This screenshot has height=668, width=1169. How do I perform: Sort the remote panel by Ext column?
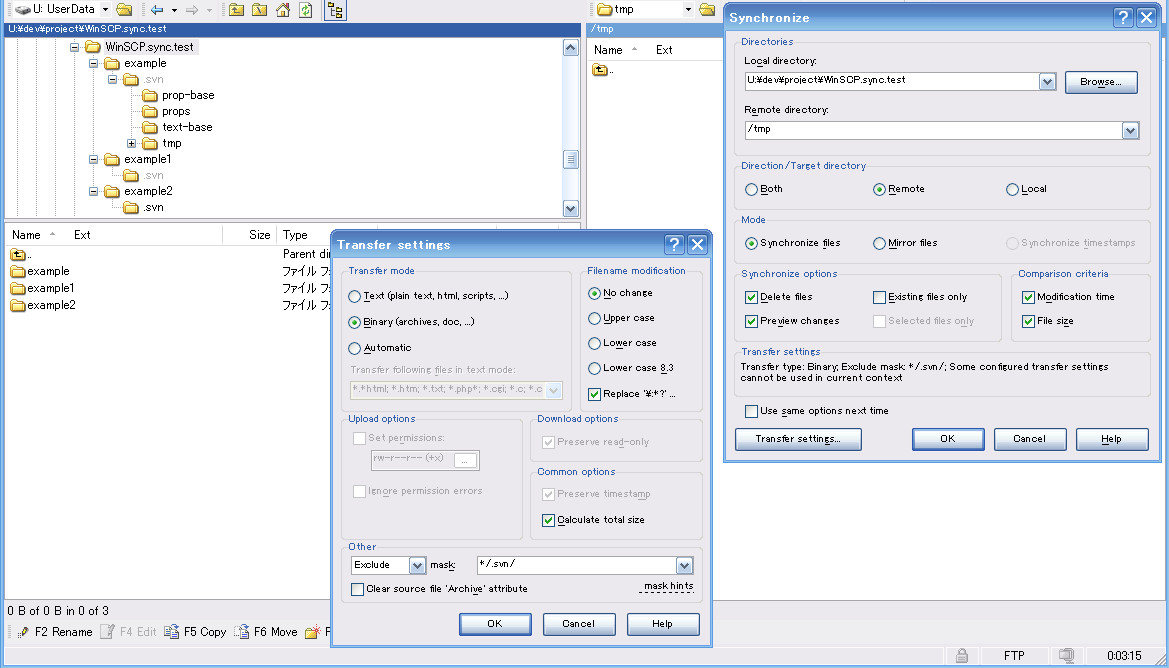664,50
